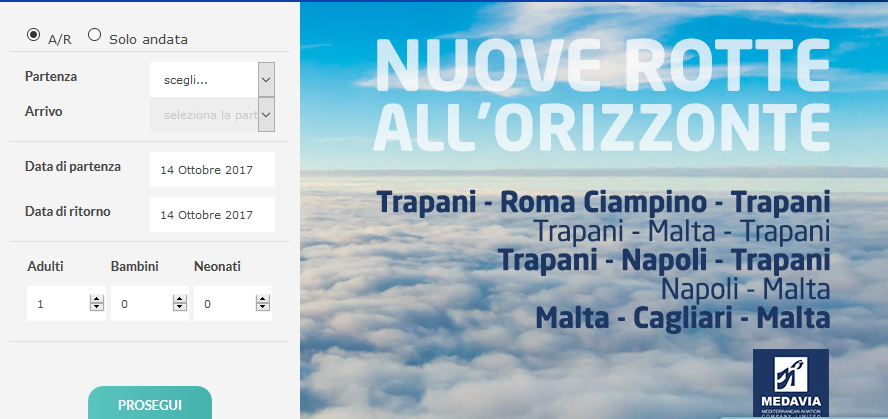Focus the Bambini number input
This screenshot has width=888, height=419.
[x=142, y=304]
